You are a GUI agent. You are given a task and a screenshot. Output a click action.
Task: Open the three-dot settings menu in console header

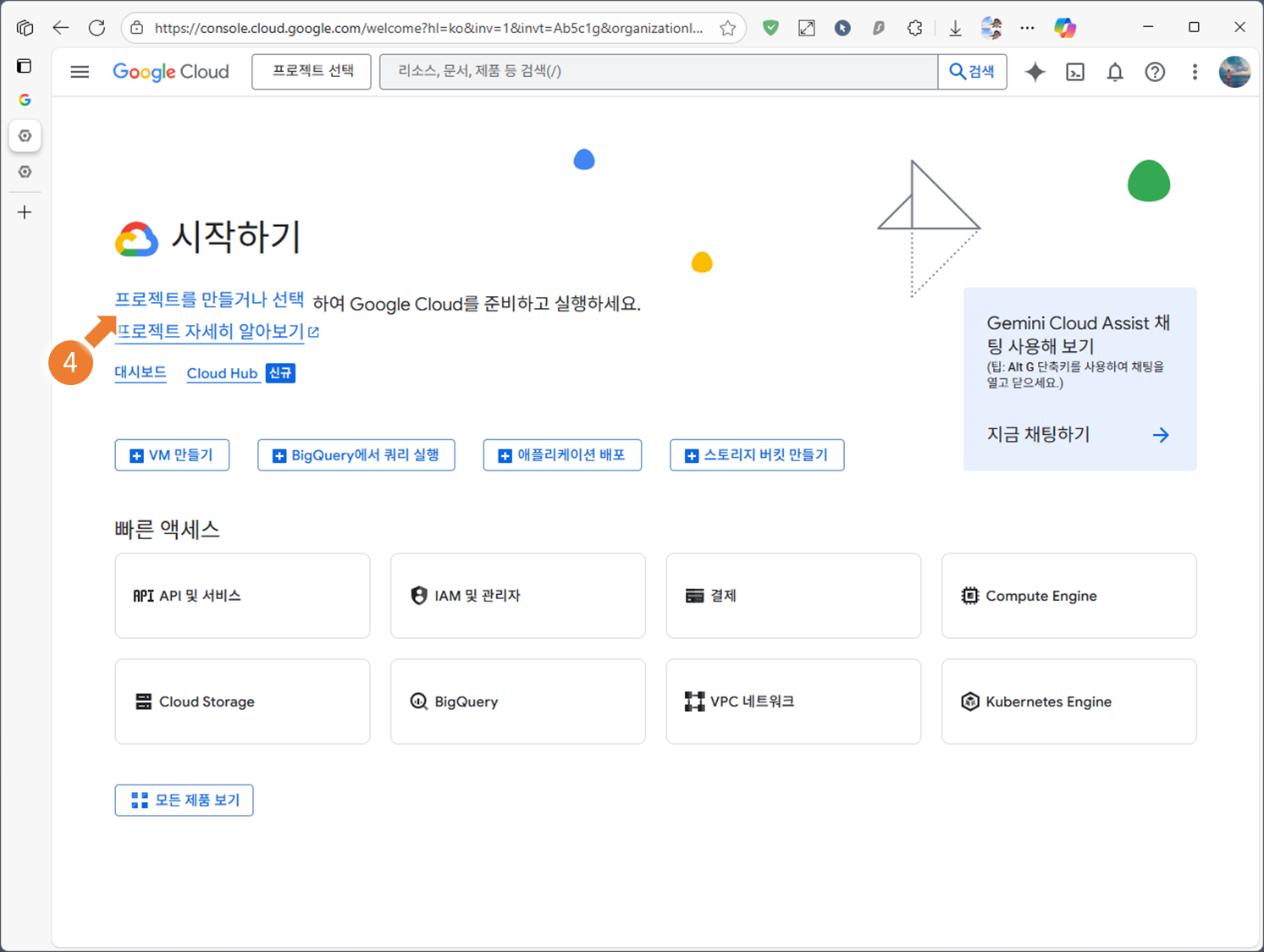[1195, 72]
